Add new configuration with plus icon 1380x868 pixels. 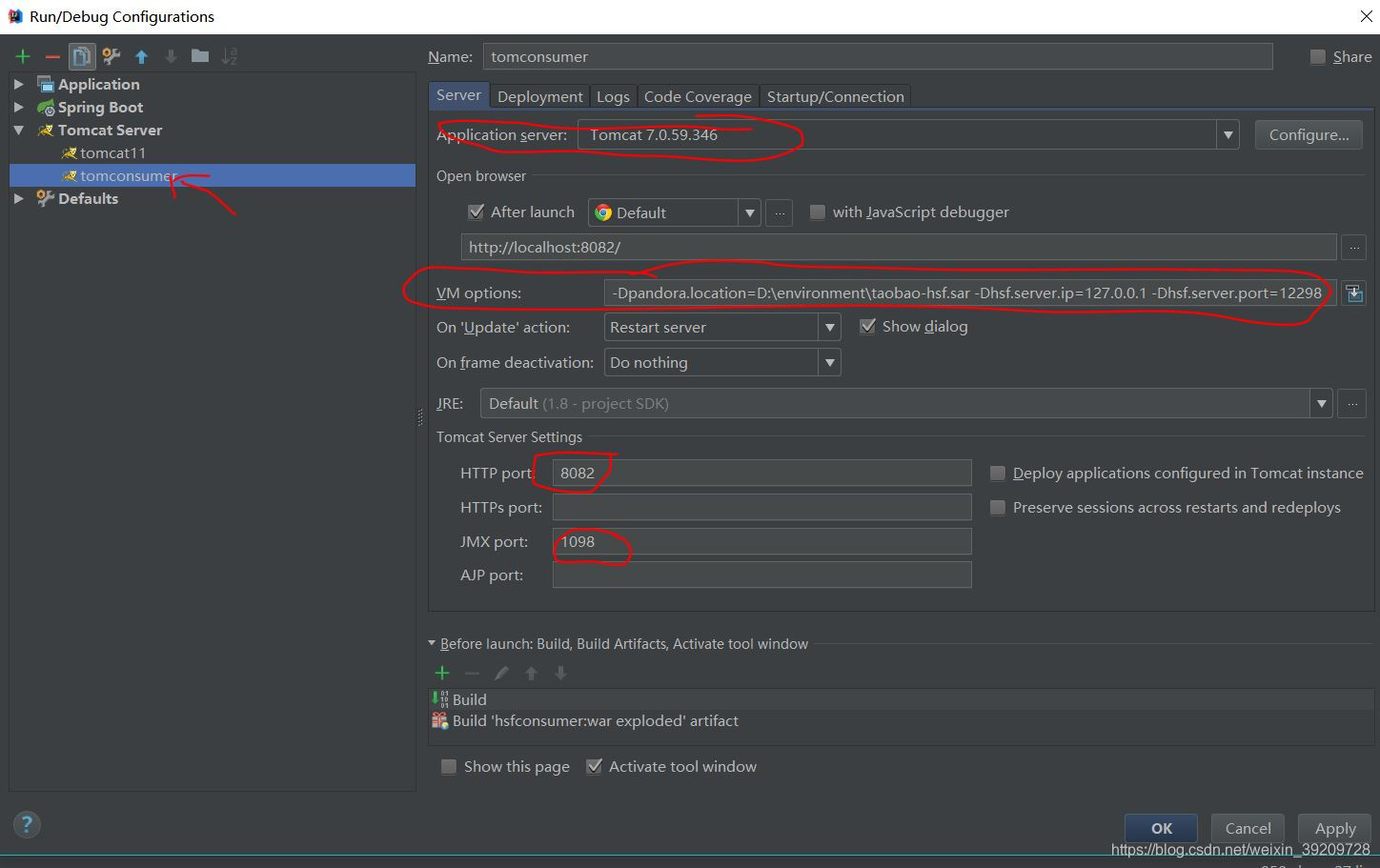tap(23, 57)
